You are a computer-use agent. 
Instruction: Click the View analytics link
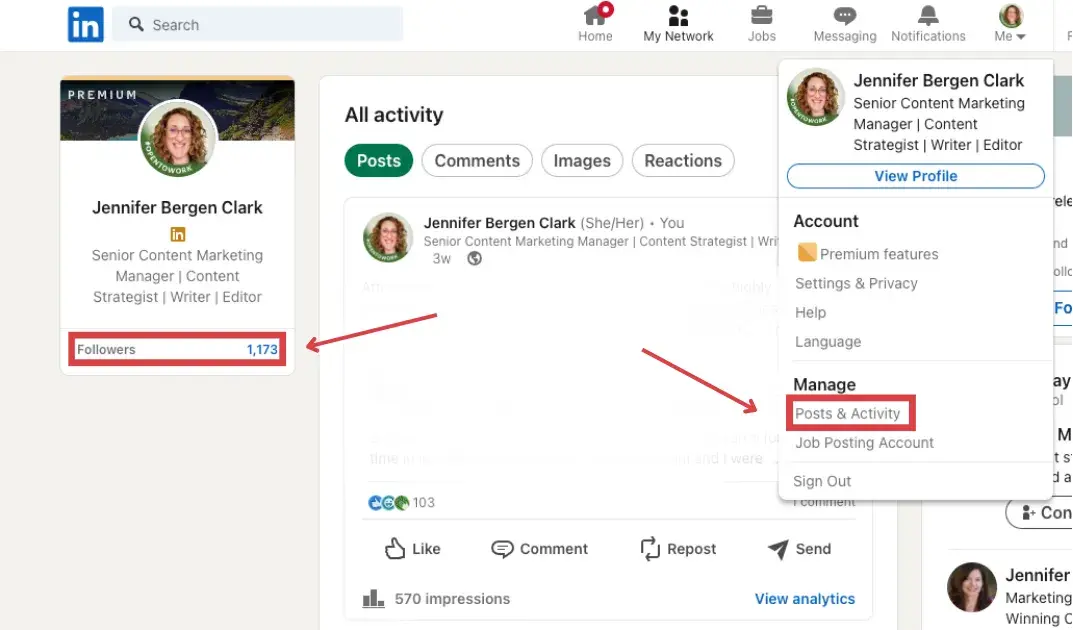(804, 599)
